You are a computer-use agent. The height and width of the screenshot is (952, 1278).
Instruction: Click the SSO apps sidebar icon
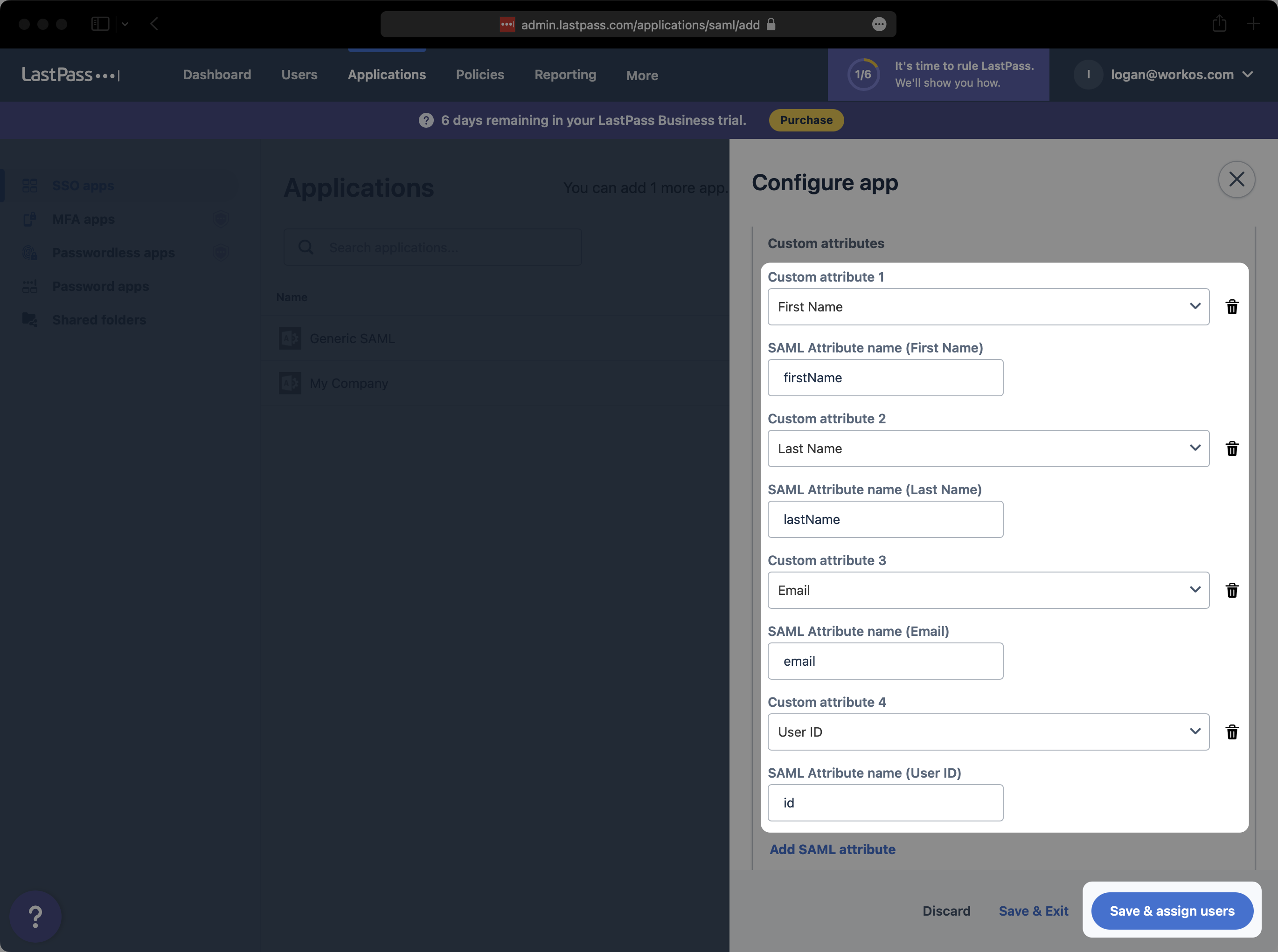pyautogui.click(x=30, y=184)
